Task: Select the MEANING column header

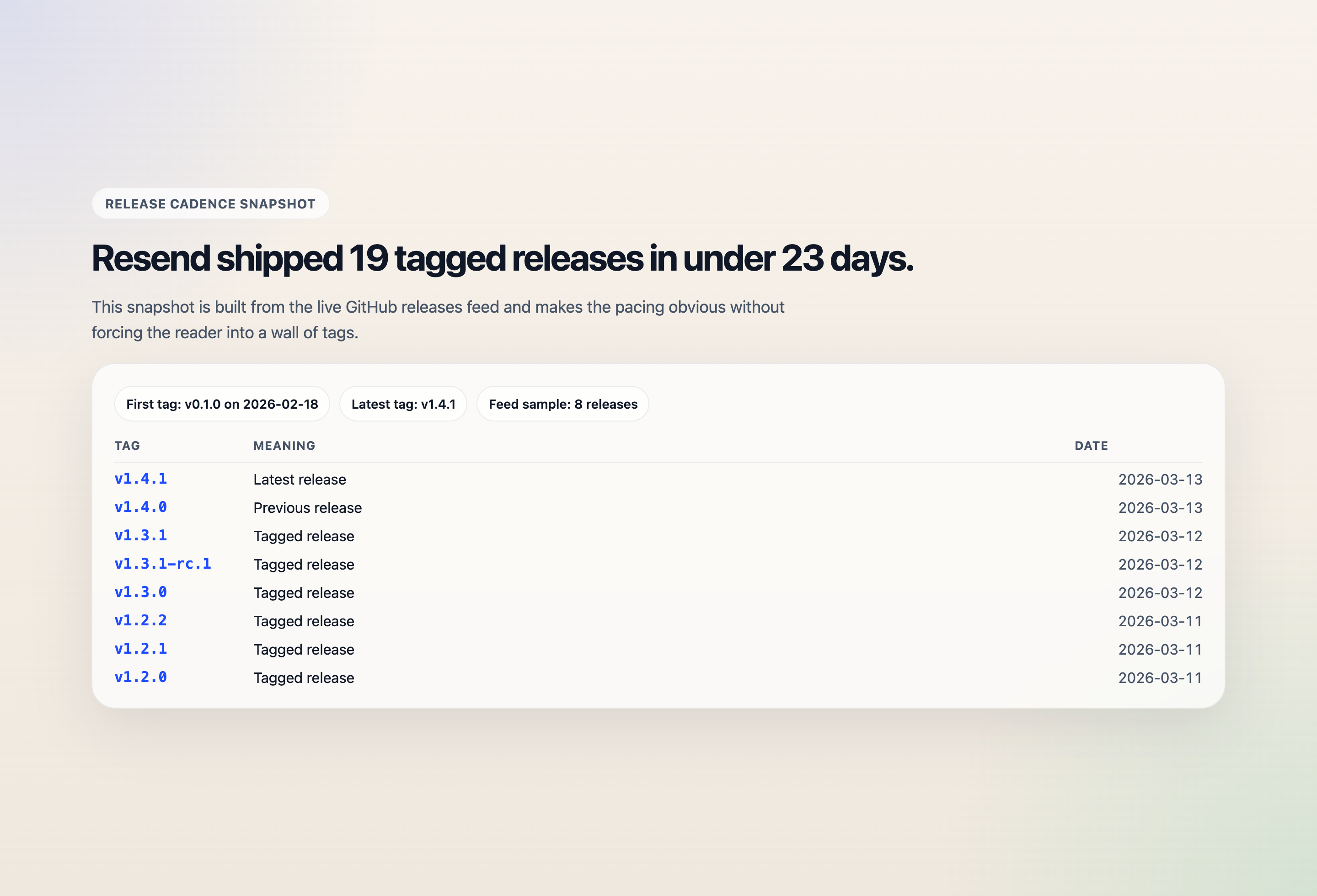Action: tap(284, 446)
